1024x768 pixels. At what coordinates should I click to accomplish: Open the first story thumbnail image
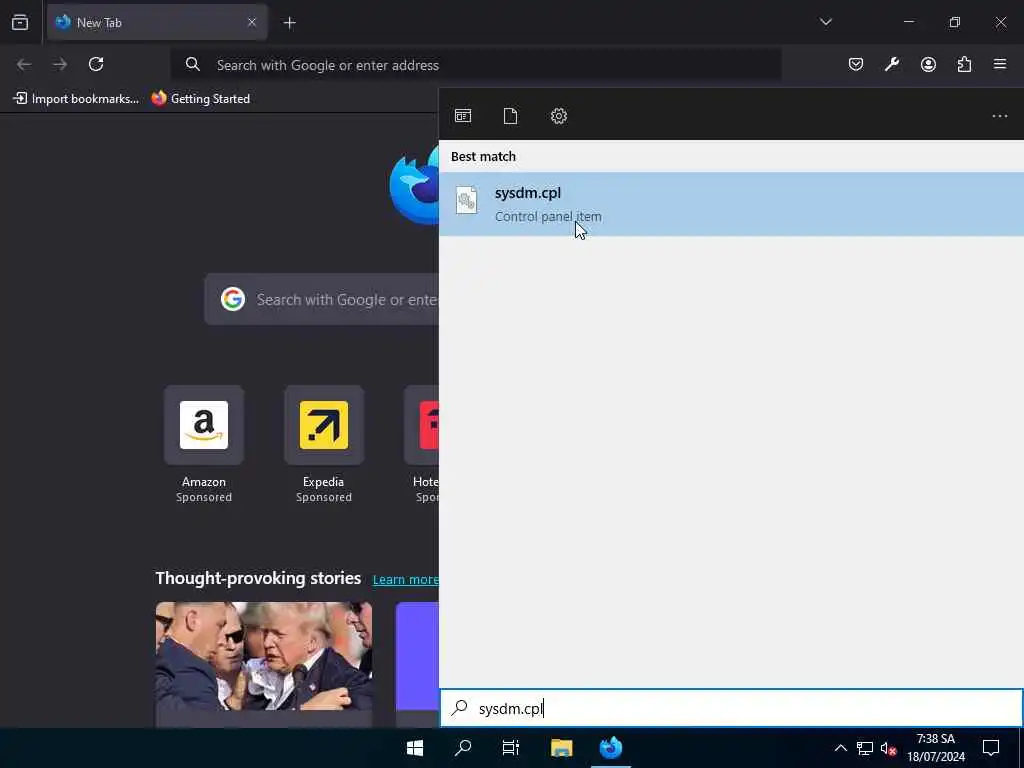[264, 656]
